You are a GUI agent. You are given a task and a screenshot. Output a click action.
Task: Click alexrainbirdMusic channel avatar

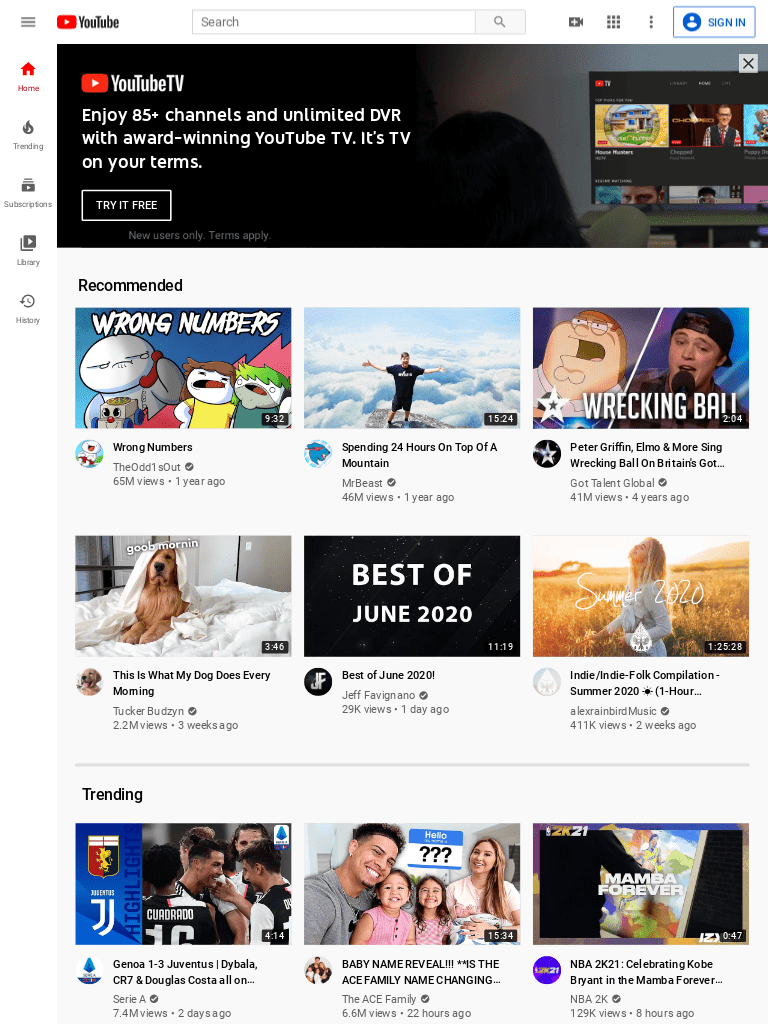pyautogui.click(x=547, y=681)
